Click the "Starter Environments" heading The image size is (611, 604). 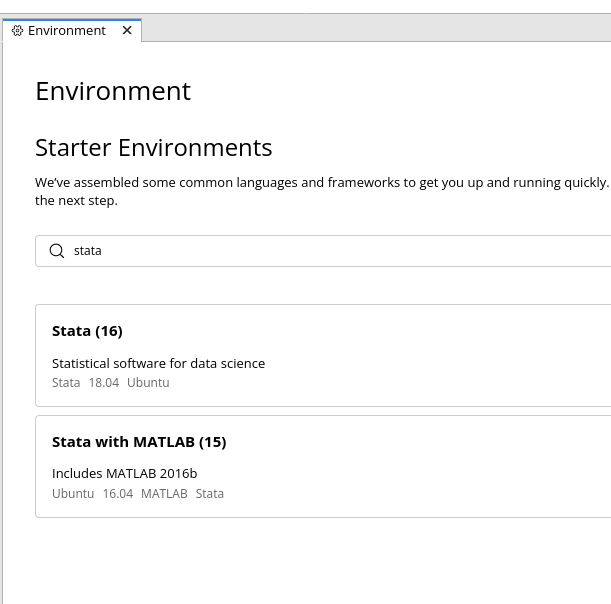click(153, 148)
